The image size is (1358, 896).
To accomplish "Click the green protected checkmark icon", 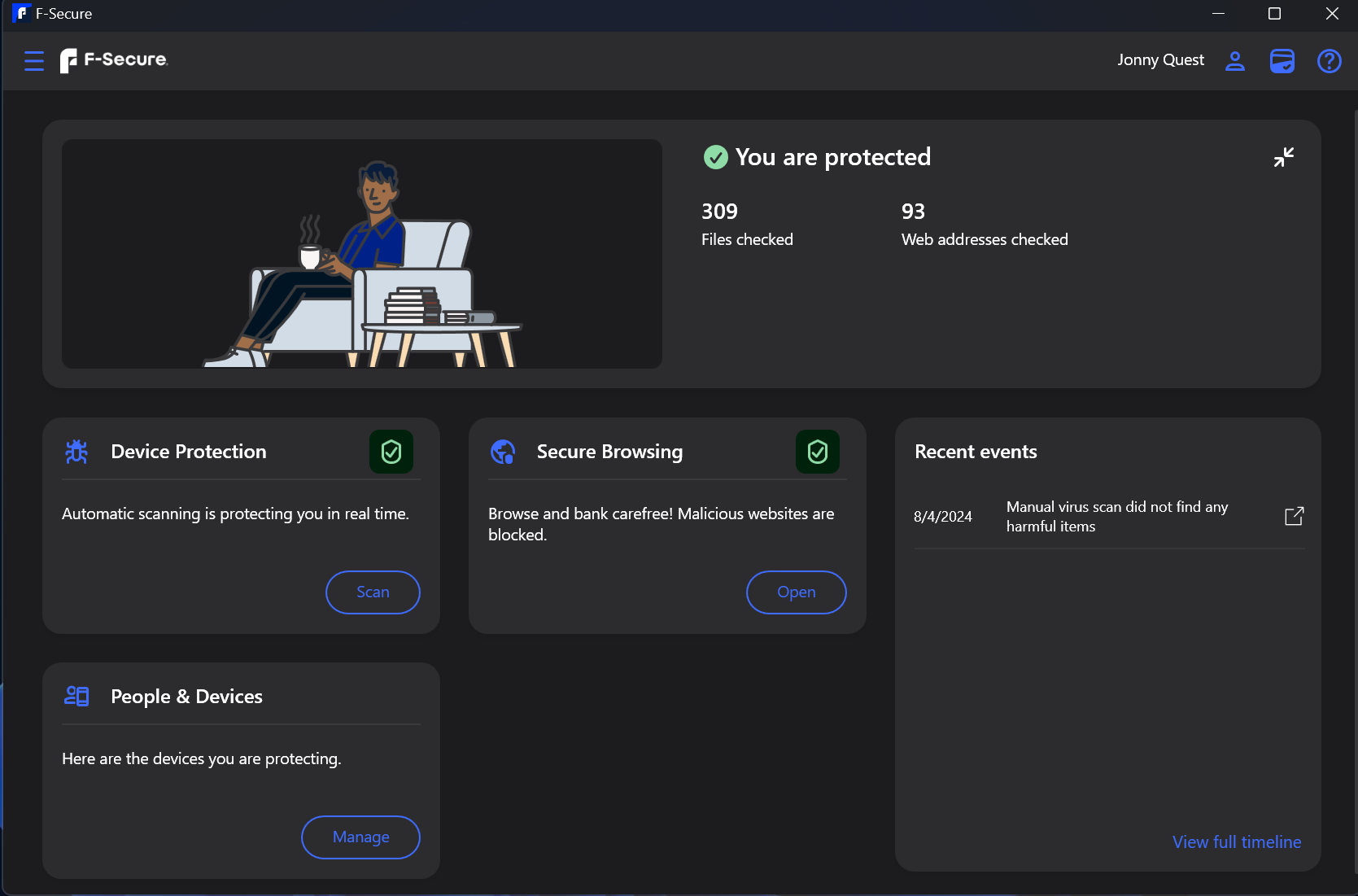I will [x=715, y=157].
